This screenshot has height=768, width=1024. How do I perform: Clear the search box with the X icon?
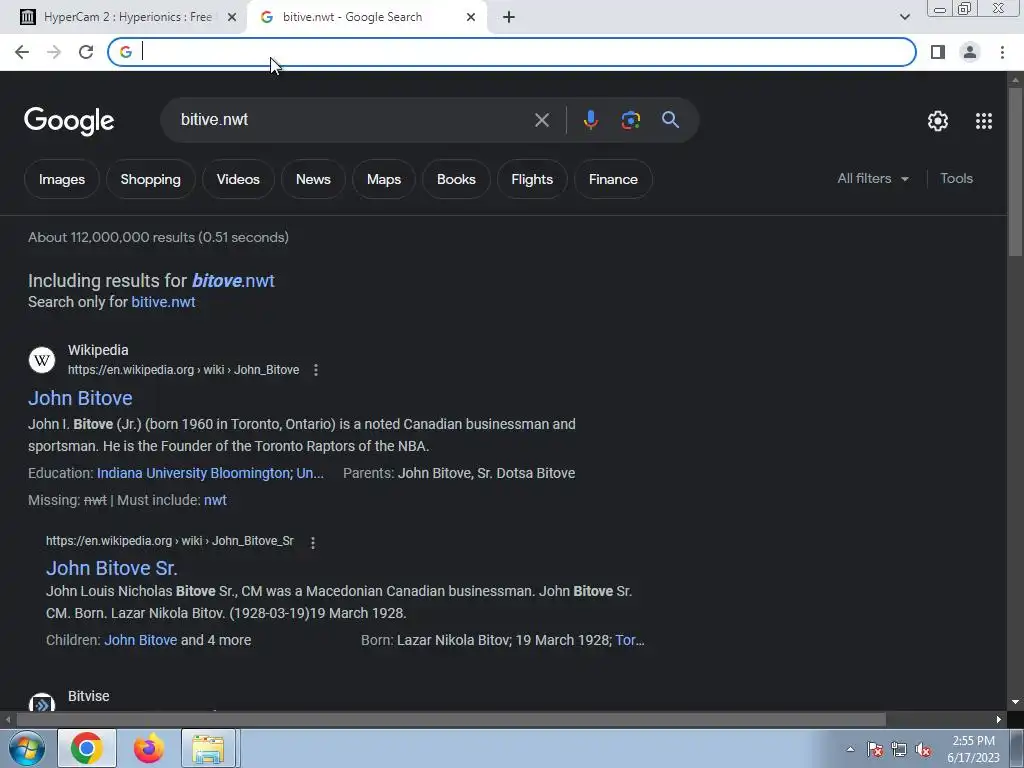click(x=541, y=120)
